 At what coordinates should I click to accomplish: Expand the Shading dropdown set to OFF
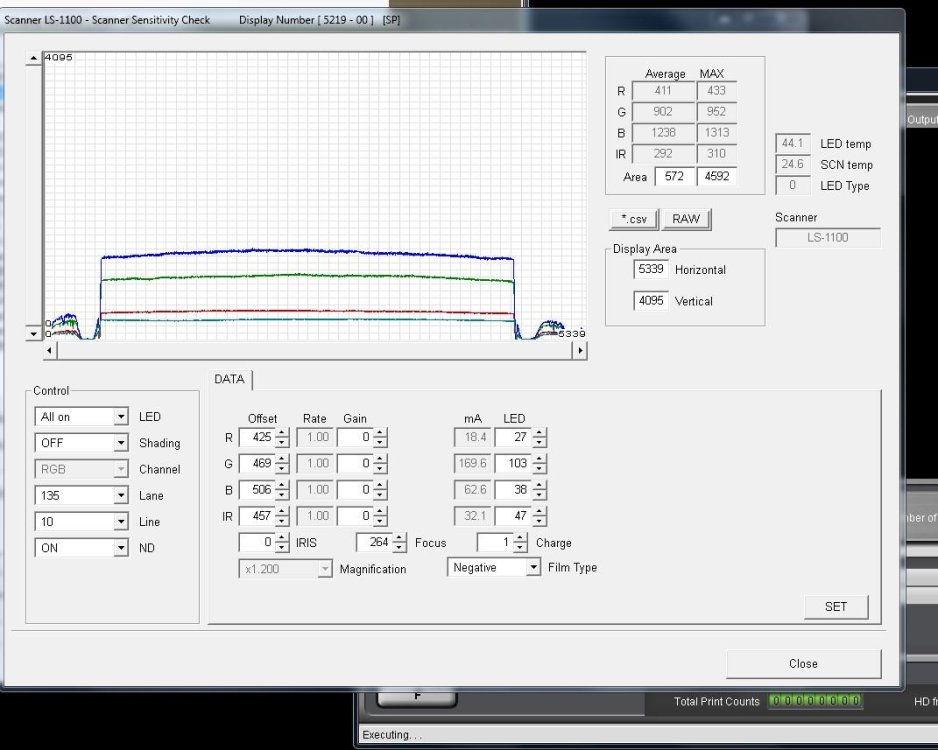point(82,443)
